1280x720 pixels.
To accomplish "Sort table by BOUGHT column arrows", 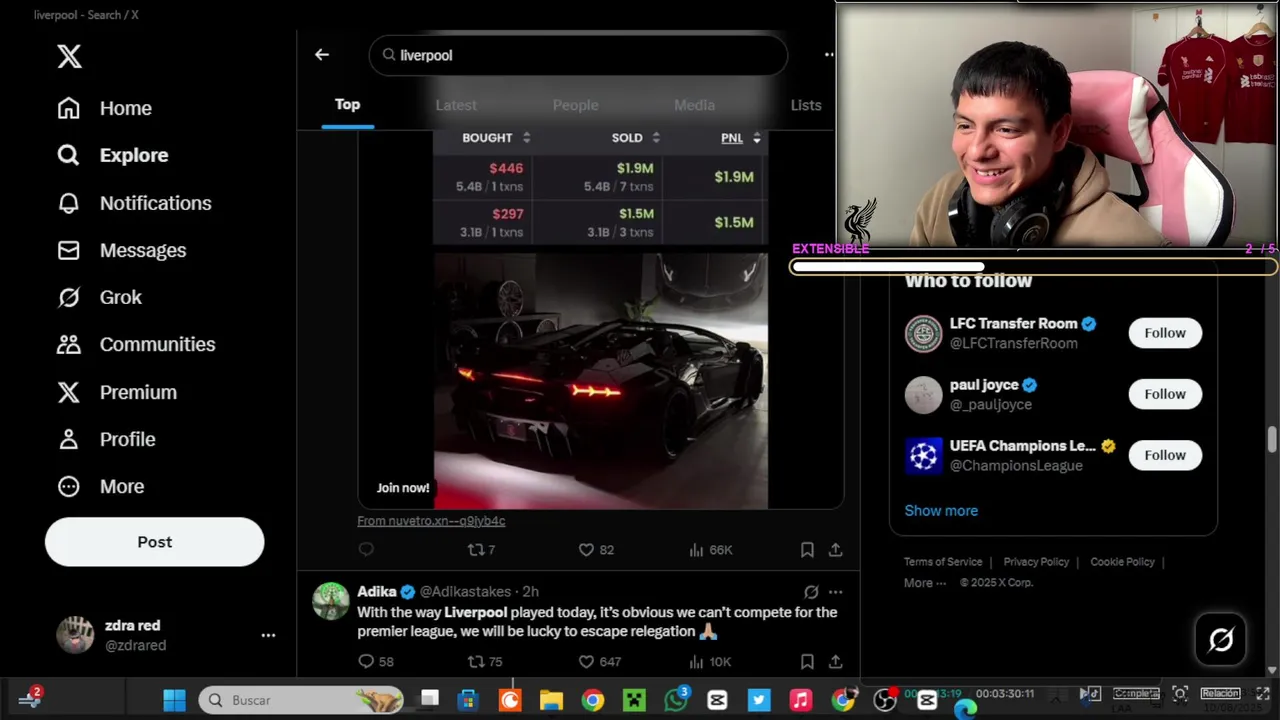I will [x=526, y=138].
